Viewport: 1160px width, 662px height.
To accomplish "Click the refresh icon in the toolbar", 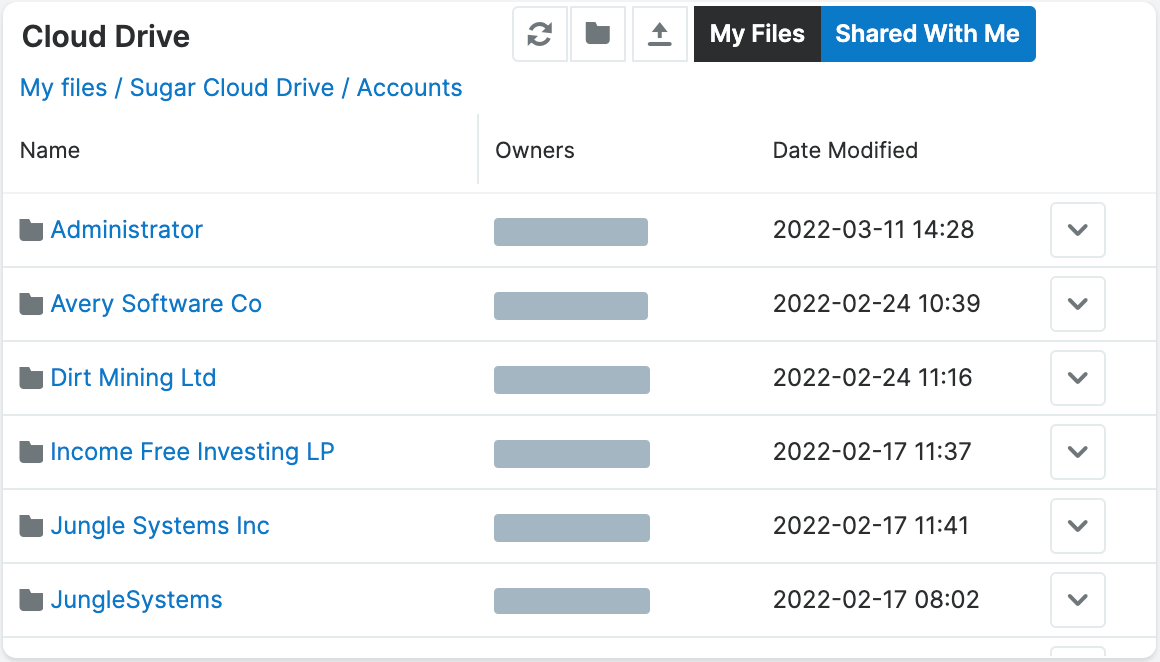I will (539, 33).
